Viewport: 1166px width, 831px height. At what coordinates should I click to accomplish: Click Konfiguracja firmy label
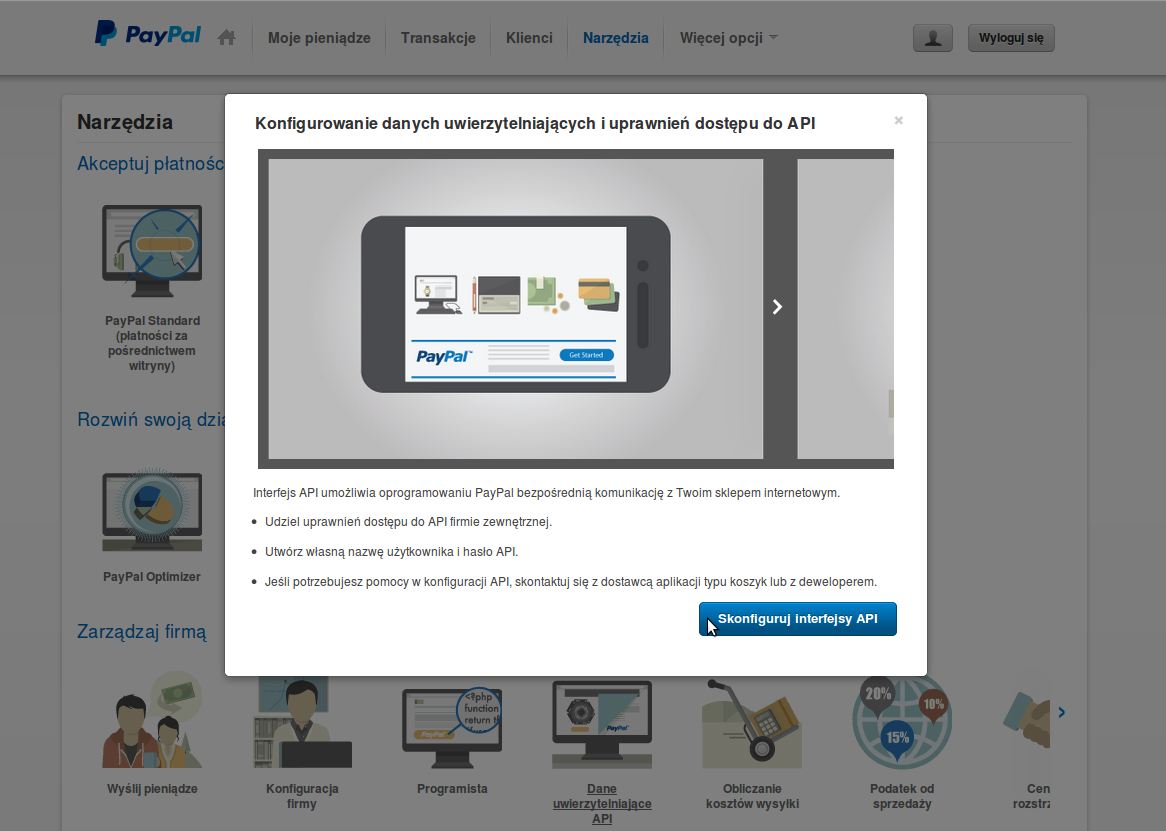302,796
